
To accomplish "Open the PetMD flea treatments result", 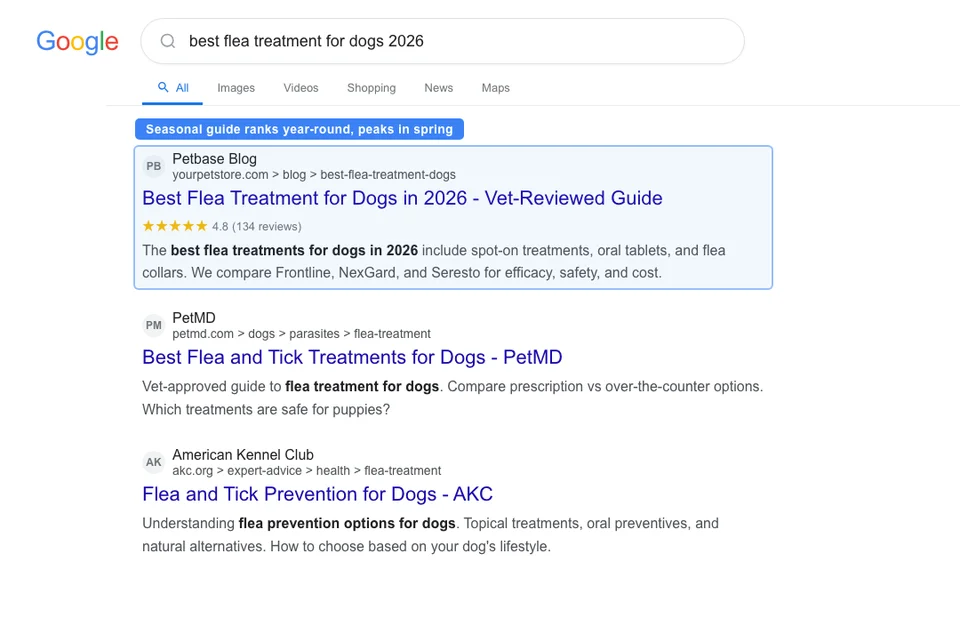I will click(352, 357).
